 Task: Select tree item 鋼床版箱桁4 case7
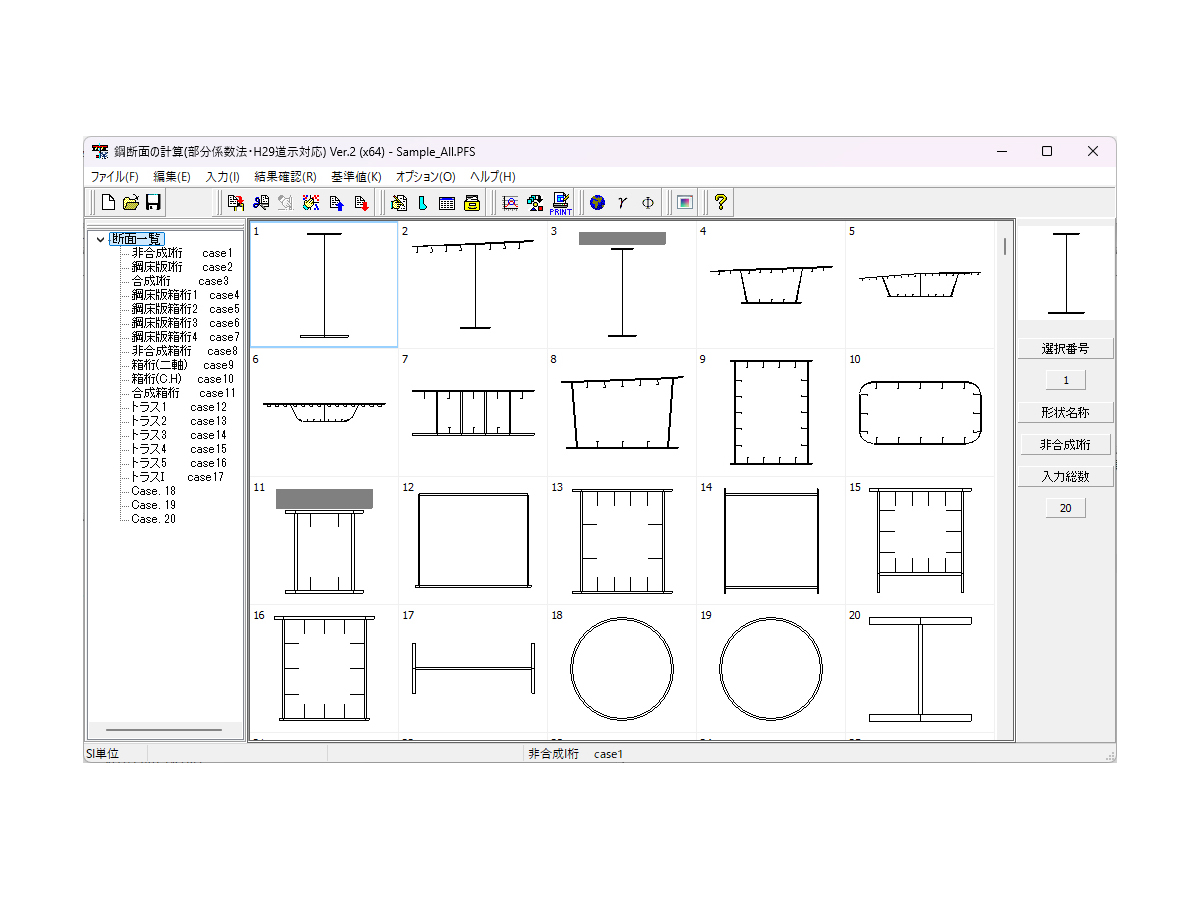(x=185, y=337)
